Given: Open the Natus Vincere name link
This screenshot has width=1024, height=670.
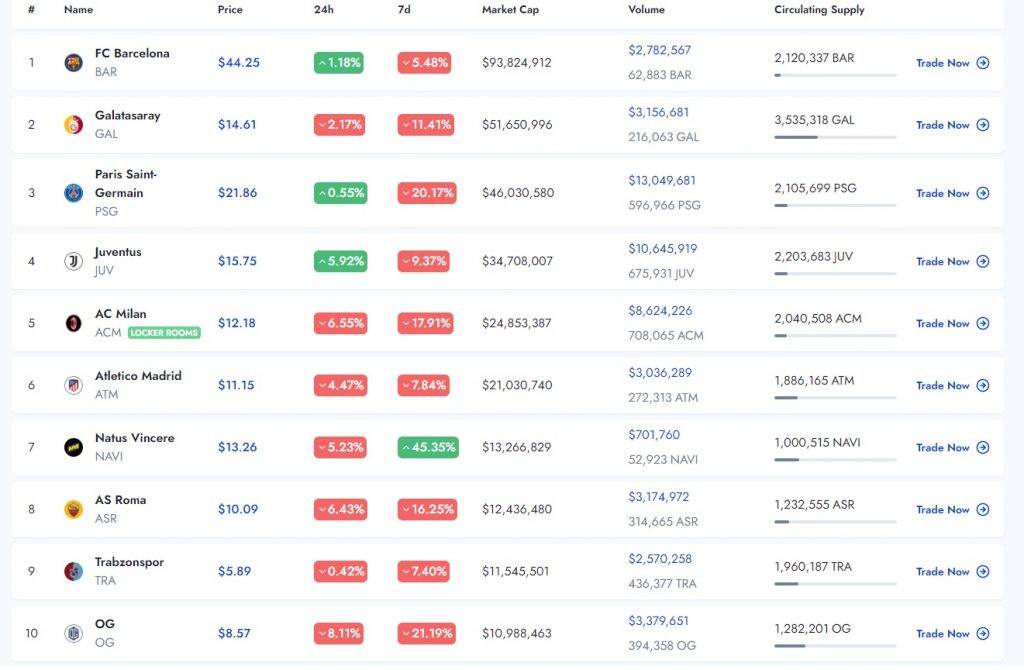Looking at the screenshot, I should point(134,438).
